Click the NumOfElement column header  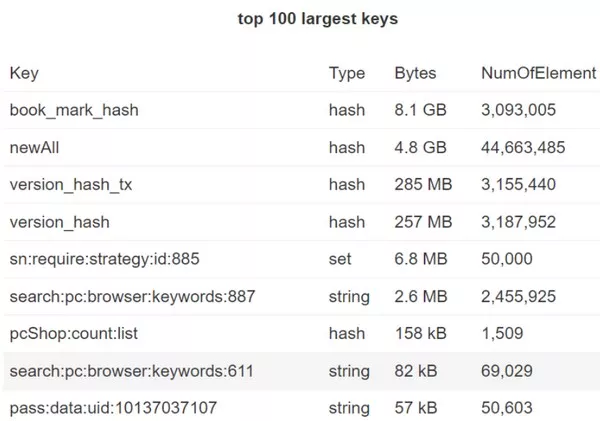coord(538,73)
